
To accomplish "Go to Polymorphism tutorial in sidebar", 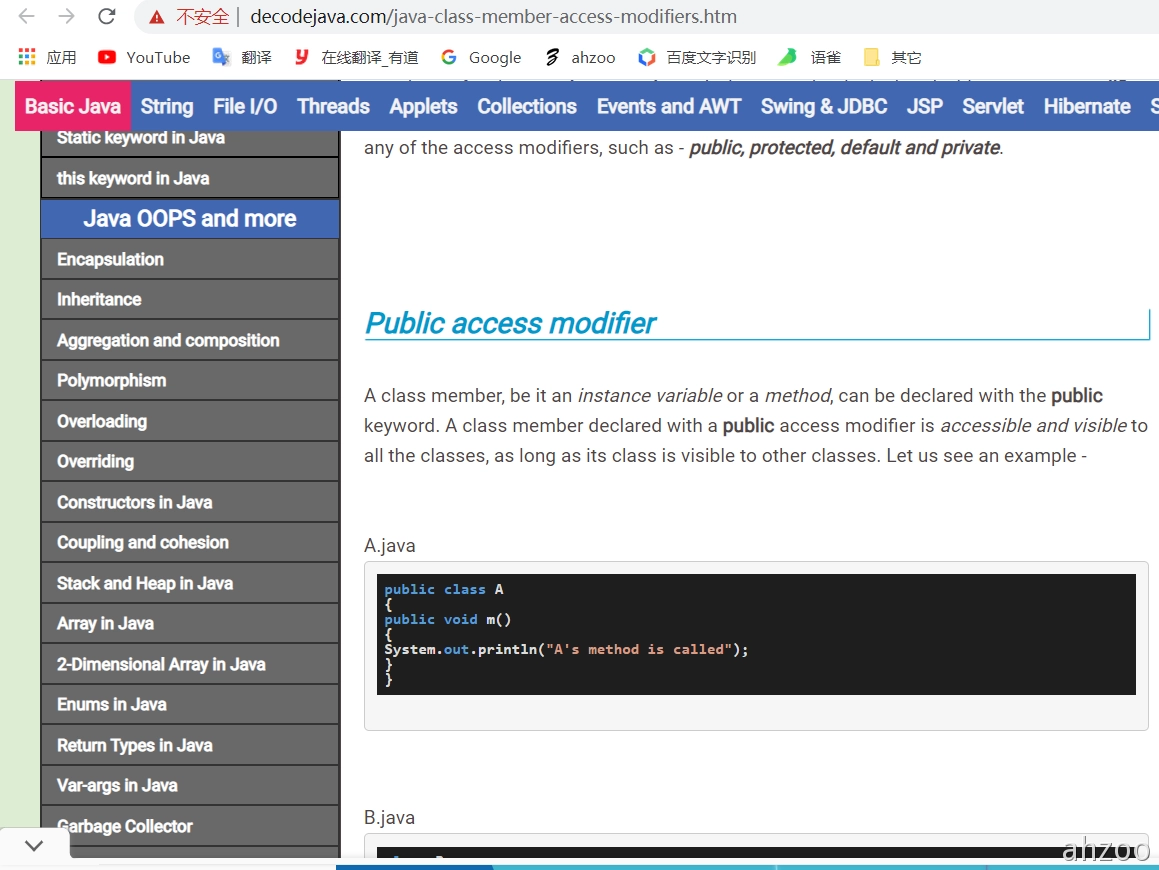I will pyautogui.click(x=111, y=380).
